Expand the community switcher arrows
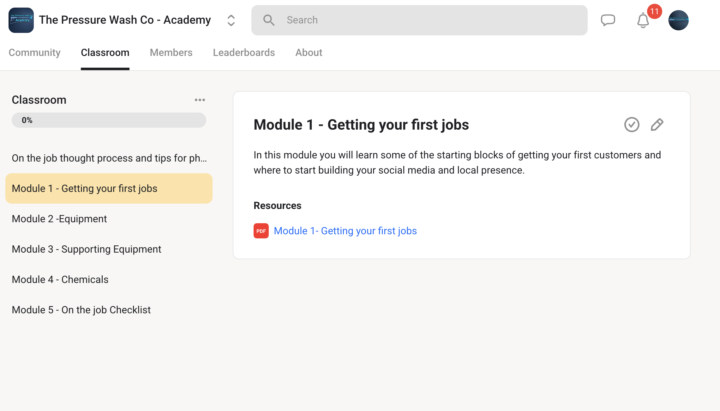 click(231, 20)
